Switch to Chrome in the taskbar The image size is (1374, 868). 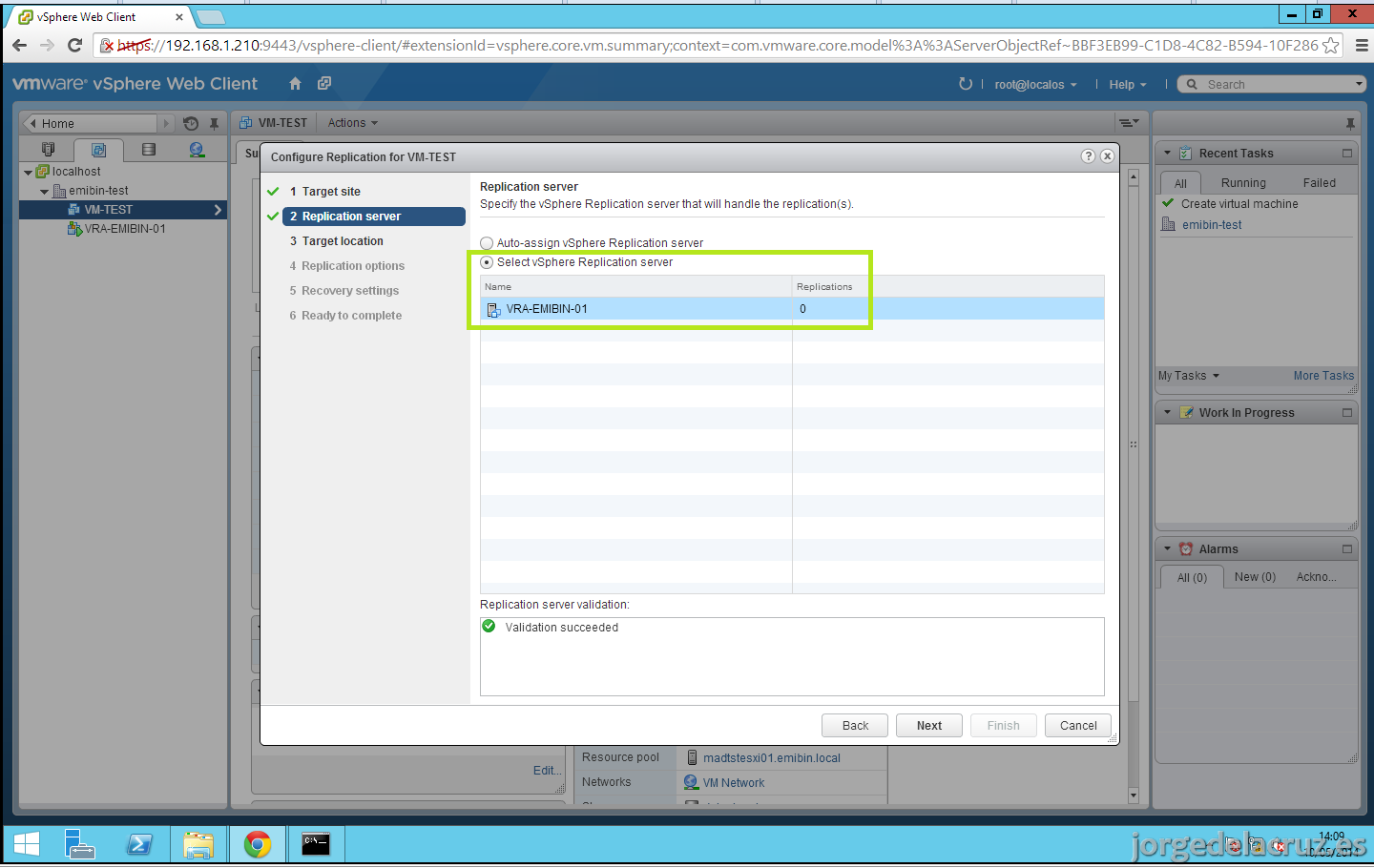pos(258,844)
